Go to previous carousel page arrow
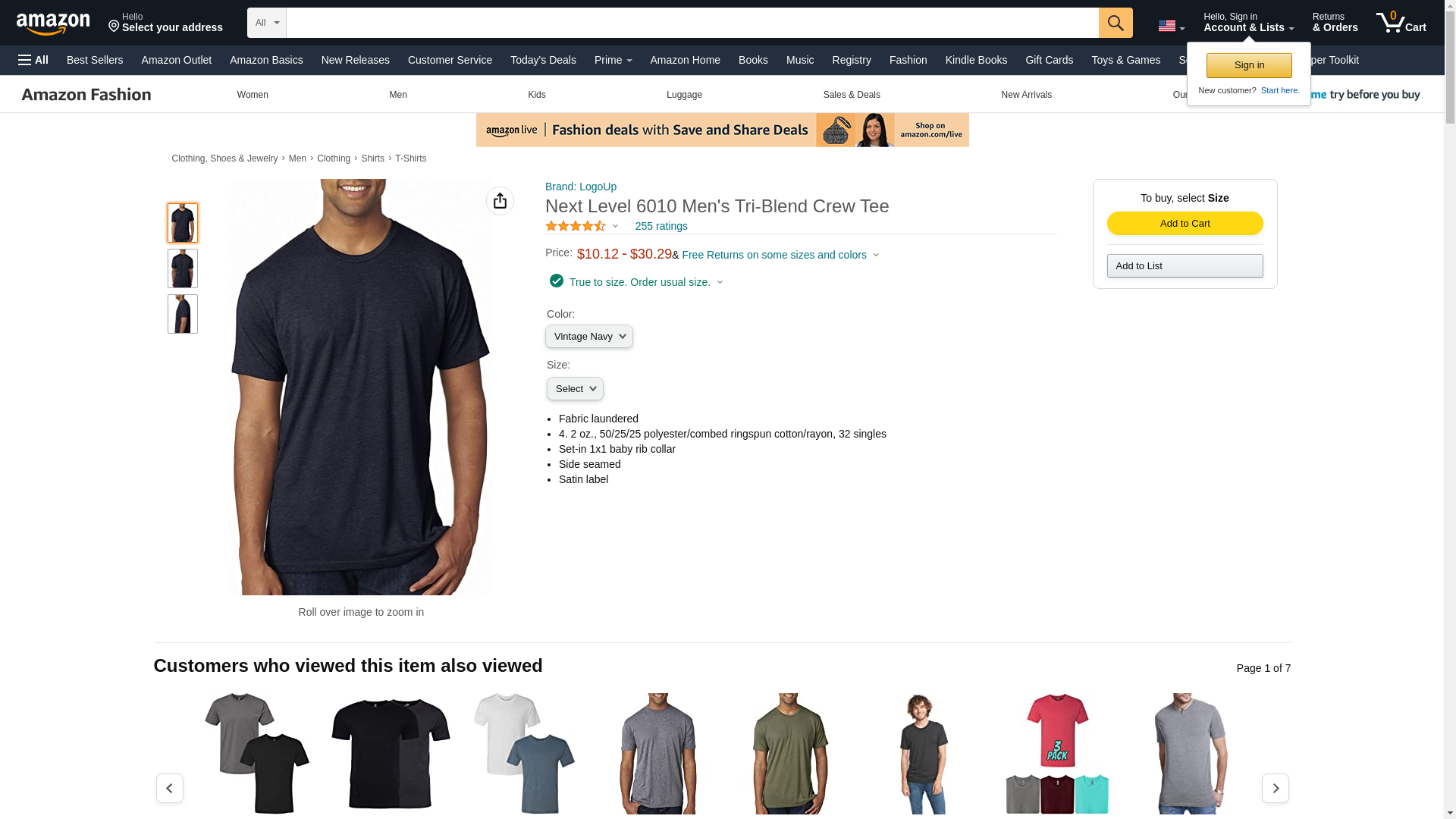This screenshot has width=1456, height=819. point(170,788)
